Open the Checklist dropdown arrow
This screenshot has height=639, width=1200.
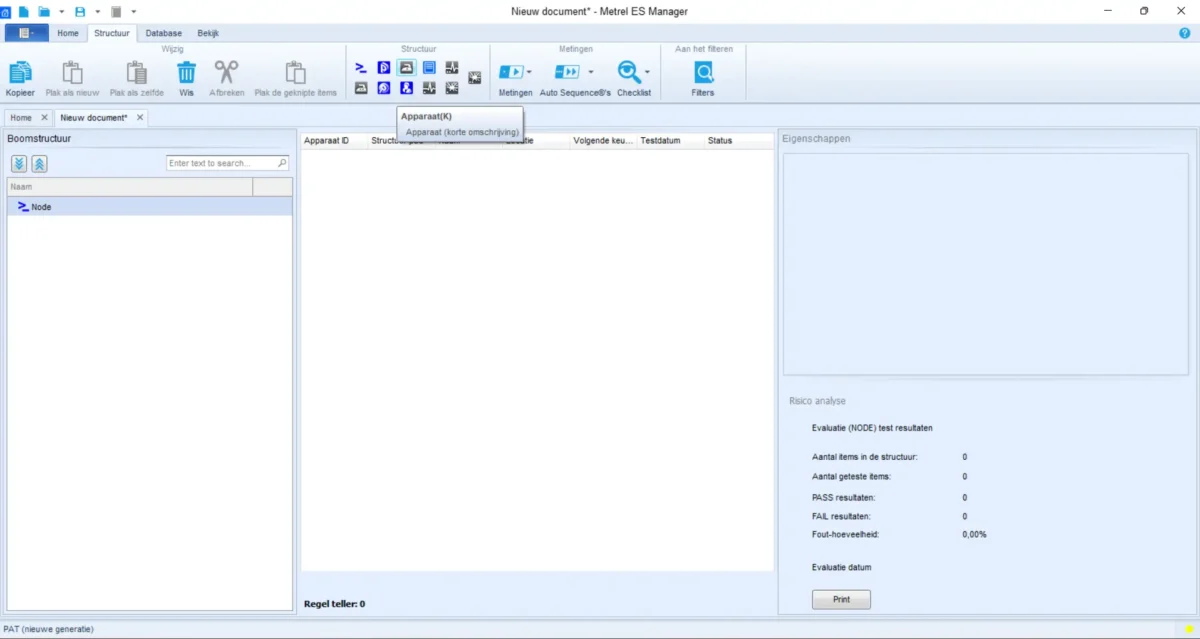(647, 72)
